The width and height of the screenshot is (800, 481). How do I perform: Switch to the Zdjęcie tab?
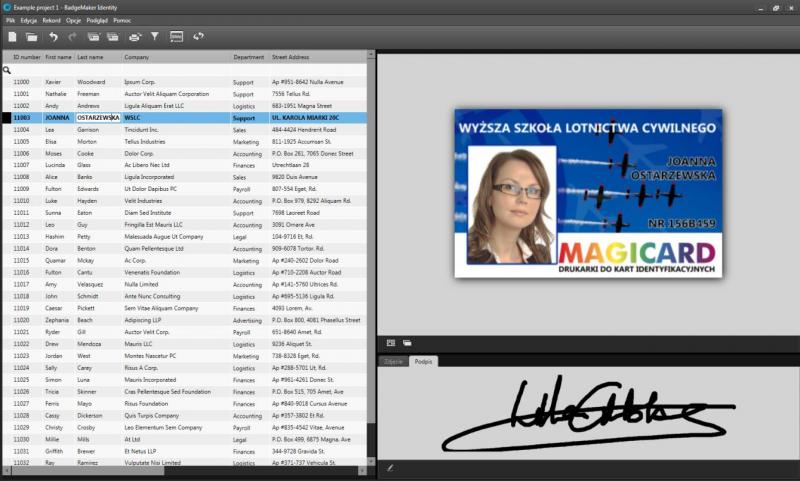pos(393,361)
